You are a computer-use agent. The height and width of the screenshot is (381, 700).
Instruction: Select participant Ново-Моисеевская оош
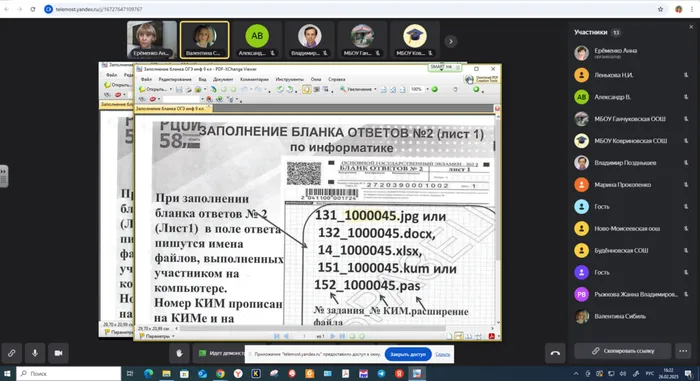pyautogui.click(x=632, y=228)
